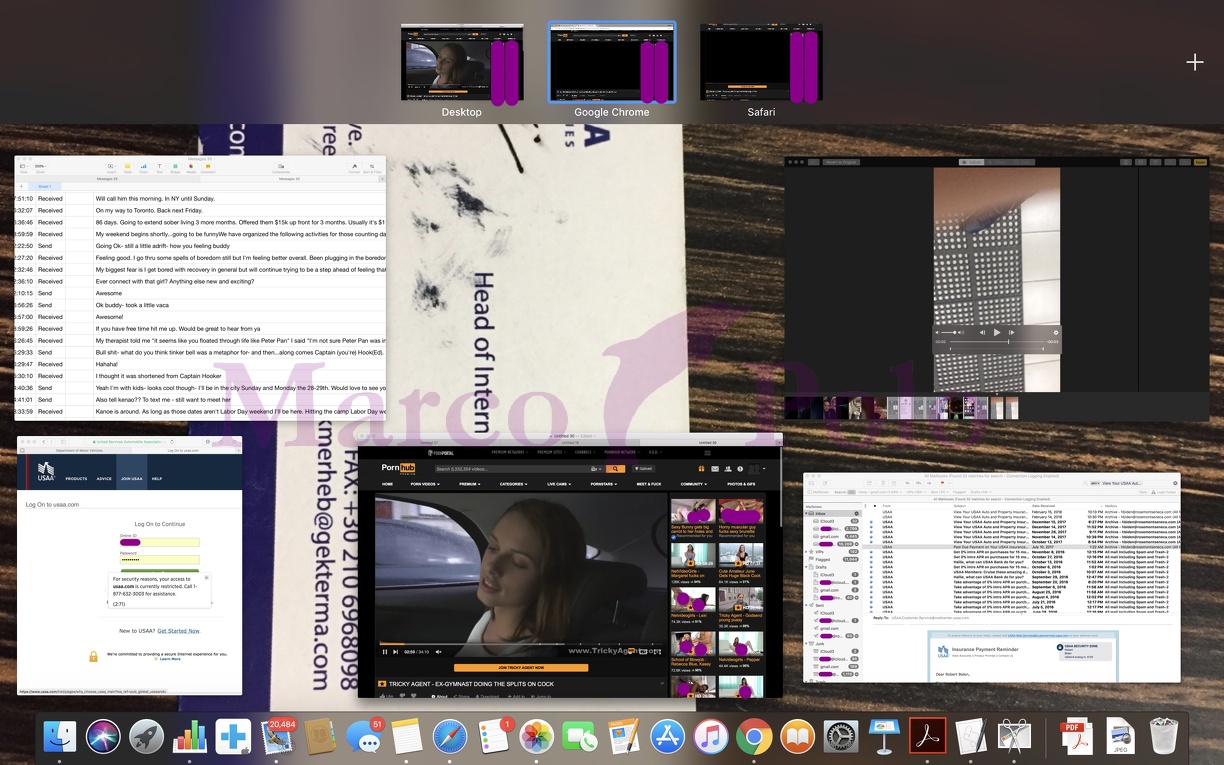Click Revert to Original in Photos
Image resolution: width=1224 pixels, height=765 pixels.
(x=841, y=162)
